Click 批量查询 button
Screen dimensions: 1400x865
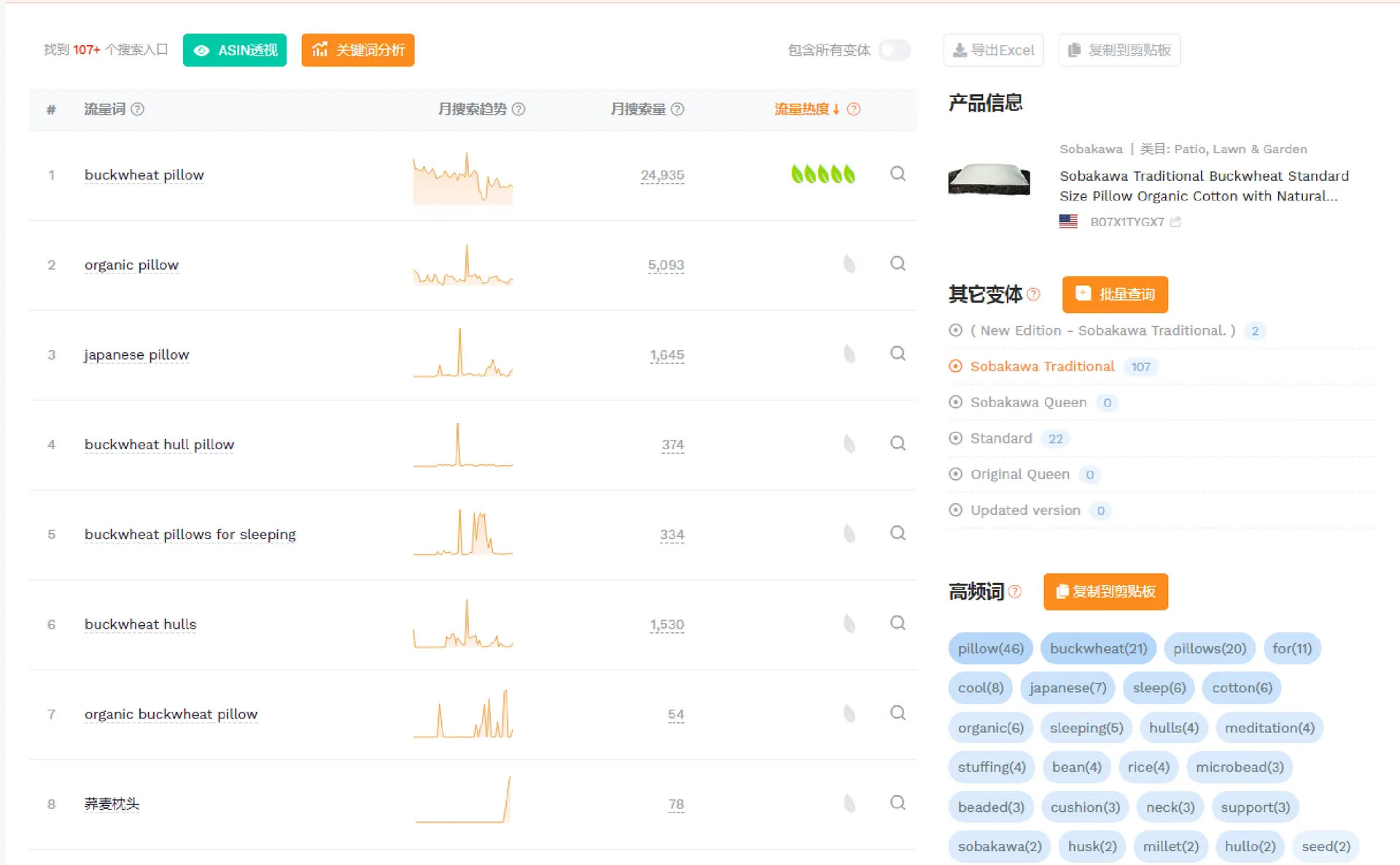[x=1116, y=294]
